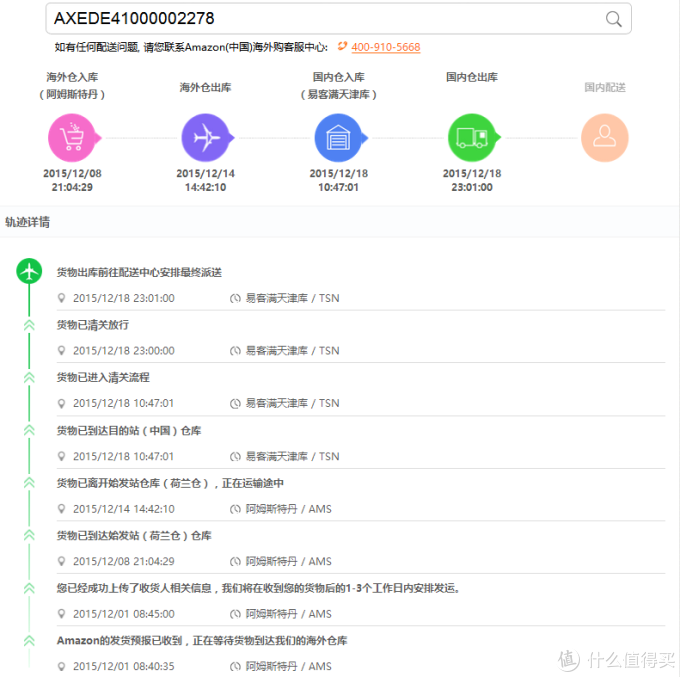Click the arrow marker beside 货物已进入清关流程

pos(29,377)
